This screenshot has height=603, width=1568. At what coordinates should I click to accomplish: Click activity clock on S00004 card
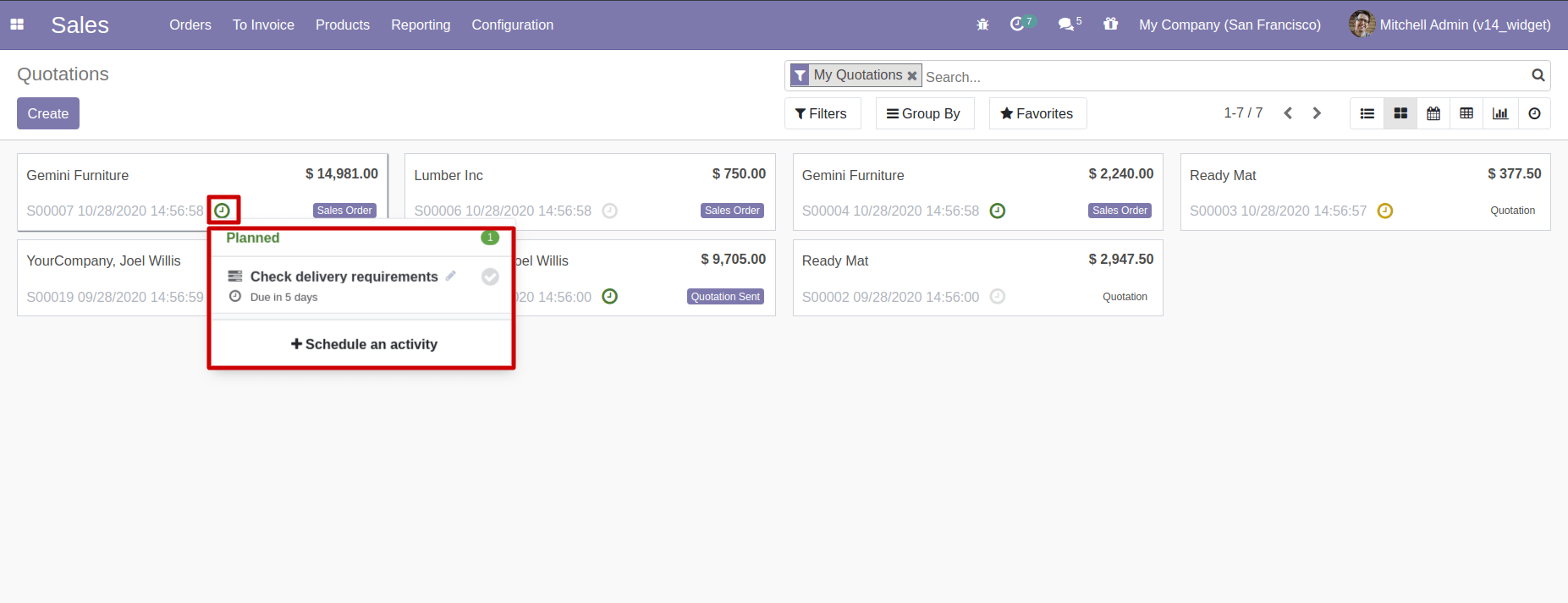click(998, 211)
